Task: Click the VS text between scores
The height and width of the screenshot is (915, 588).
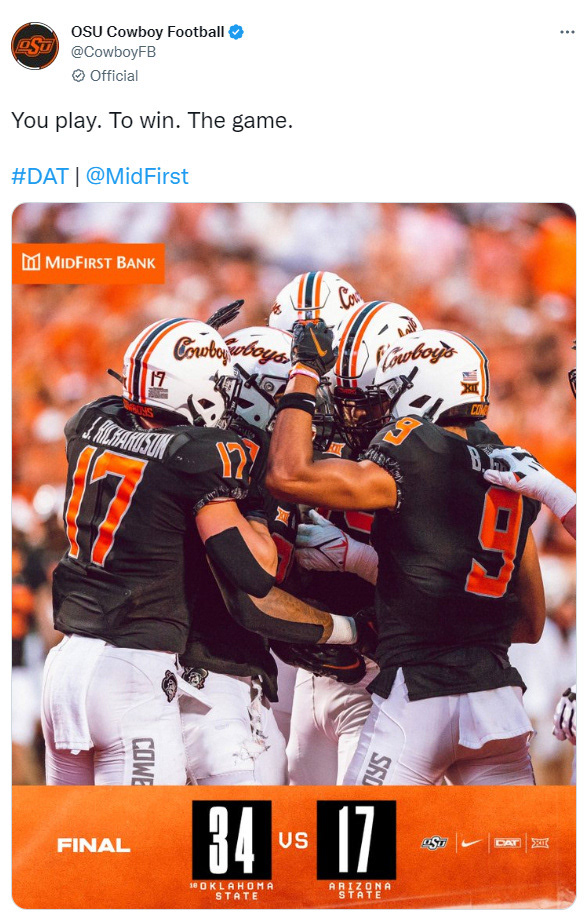Action: (293, 840)
